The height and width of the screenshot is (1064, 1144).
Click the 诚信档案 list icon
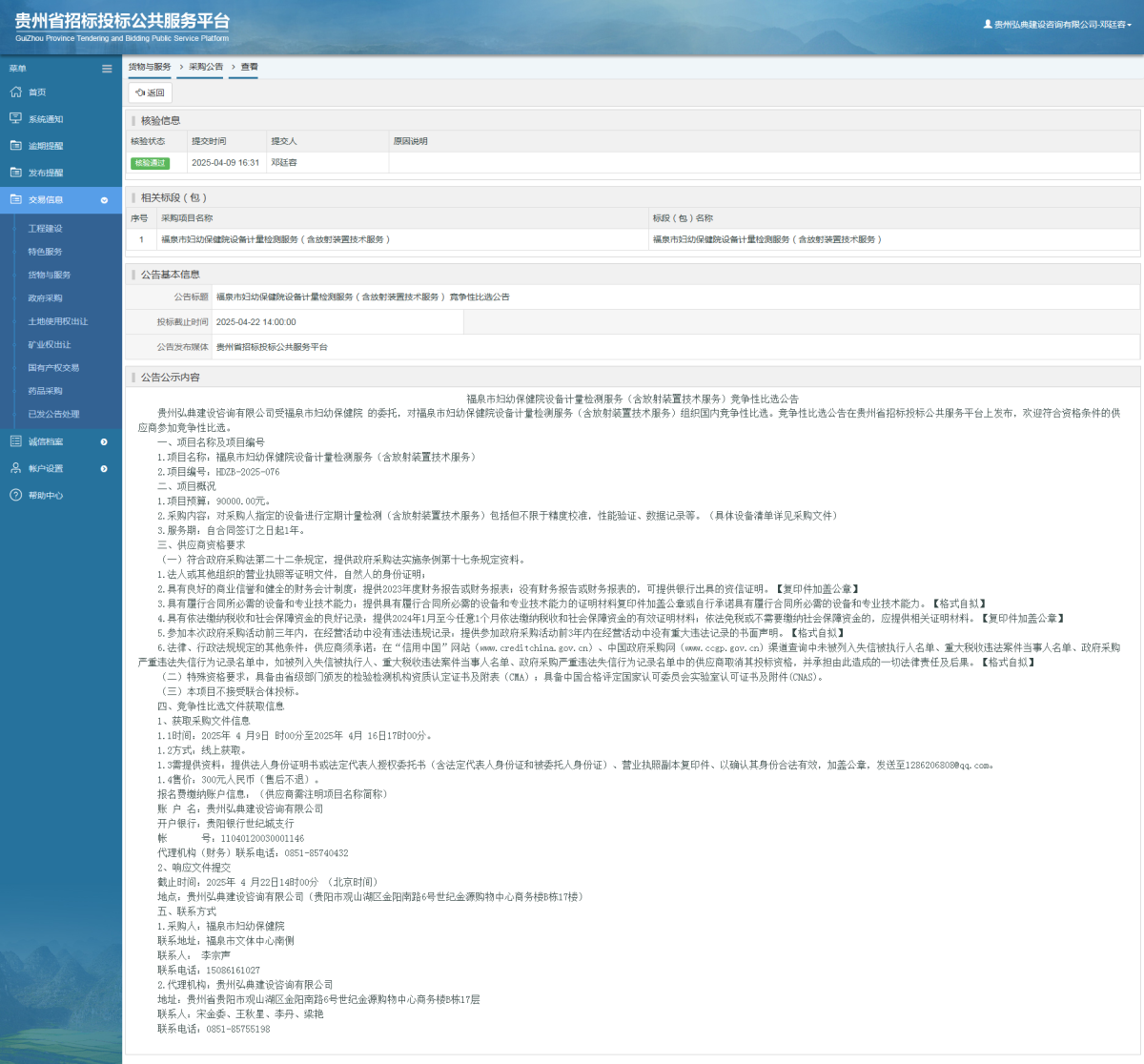point(15,441)
